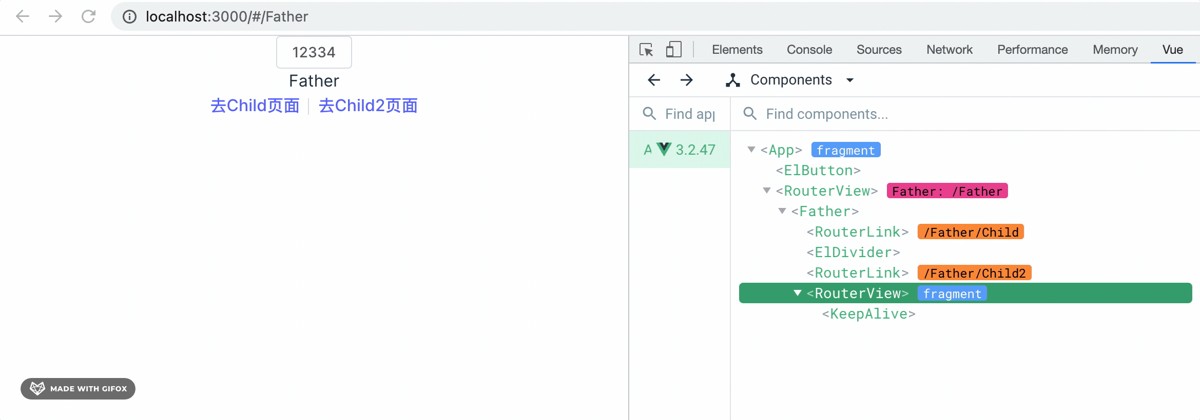Viewport: 1200px width, 420px height.
Task: Toggle the device toolbar icon
Action: [x=674, y=49]
